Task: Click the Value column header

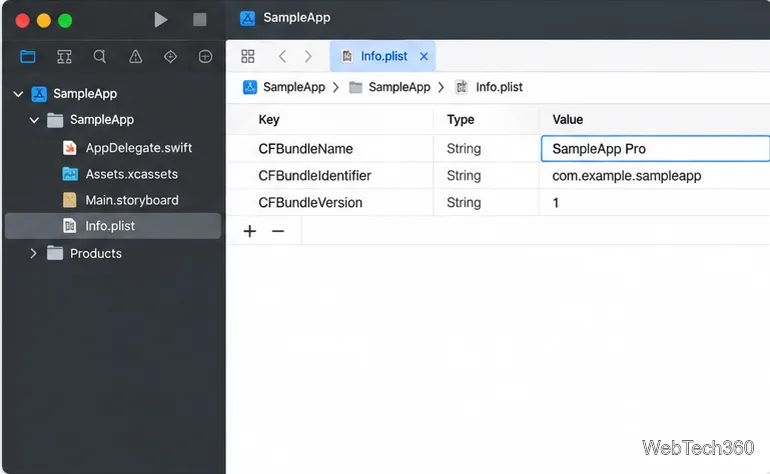Action: pyautogui.click(x=568, y=119)
